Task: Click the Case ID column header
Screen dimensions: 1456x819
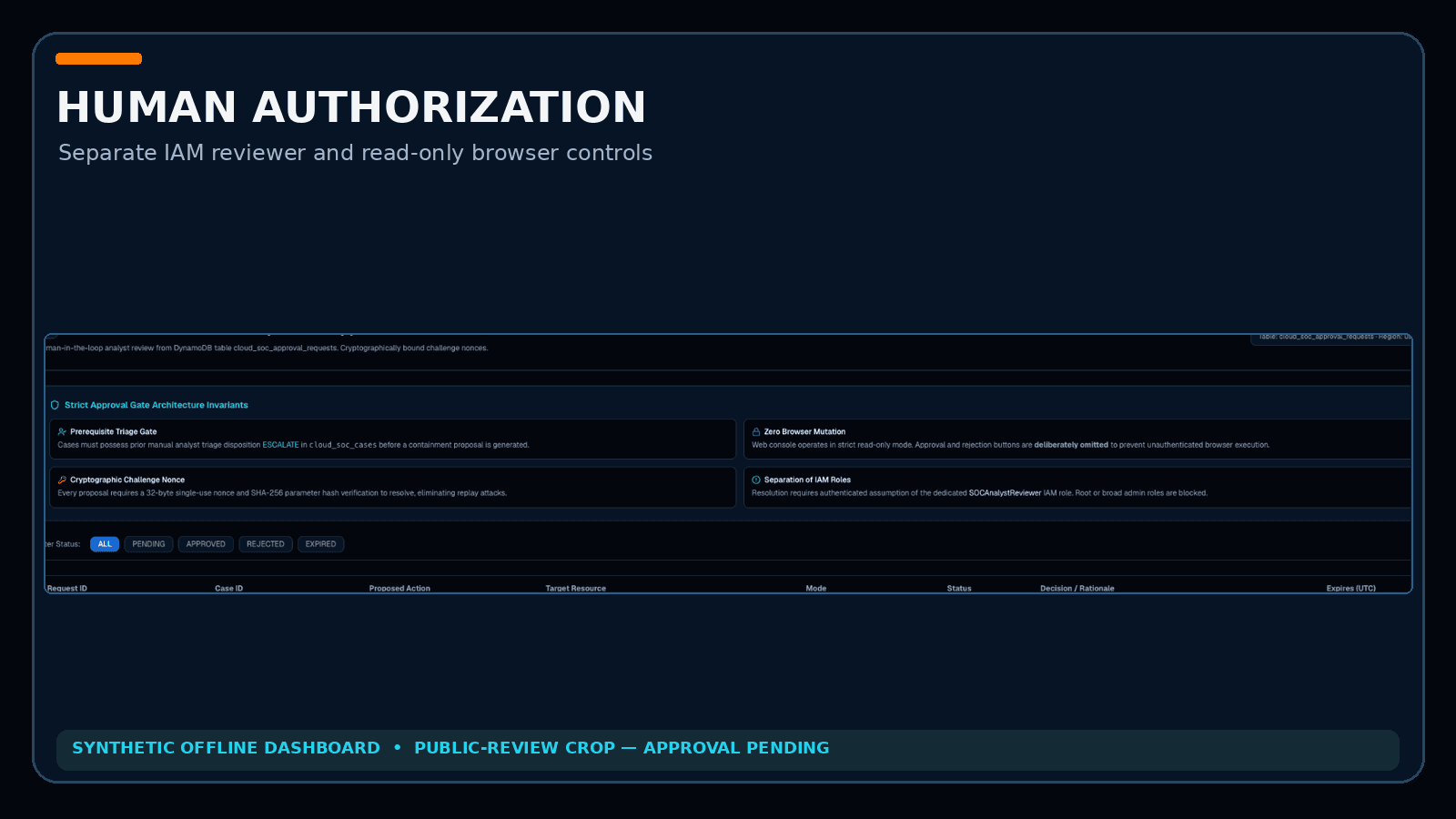Action: tap(229, 589)
